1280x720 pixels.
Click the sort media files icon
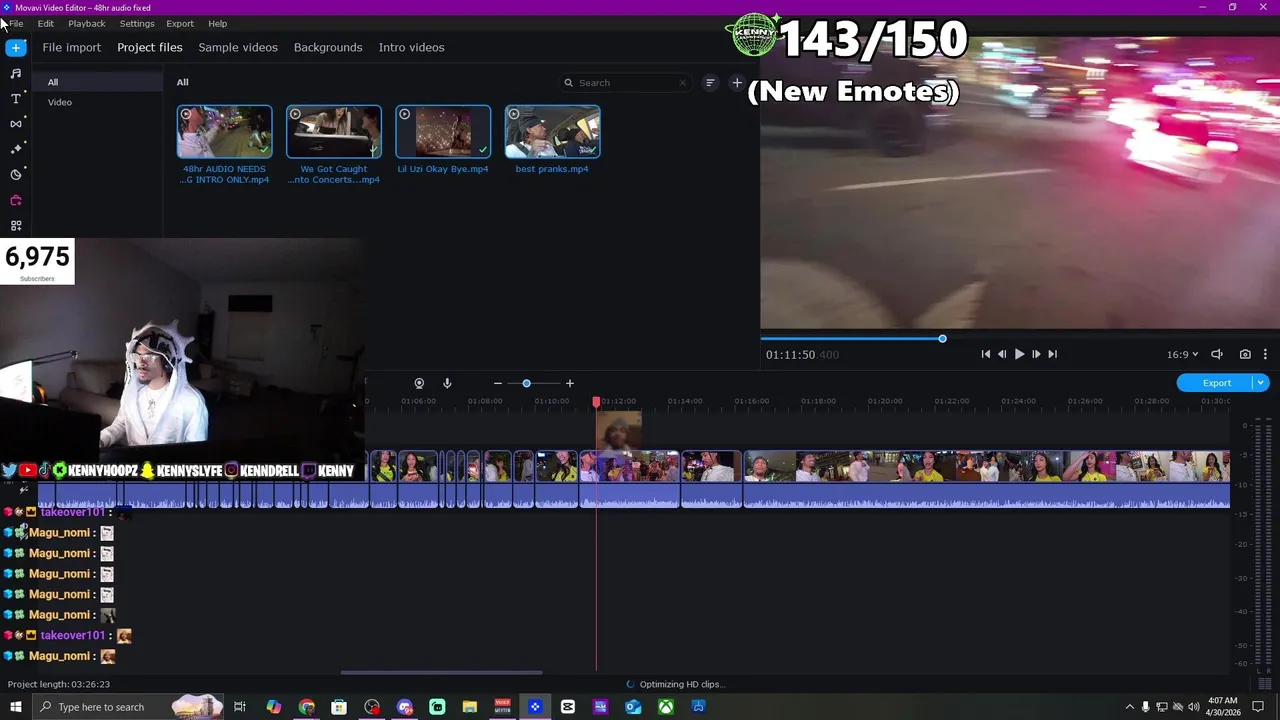coord(710,83)
